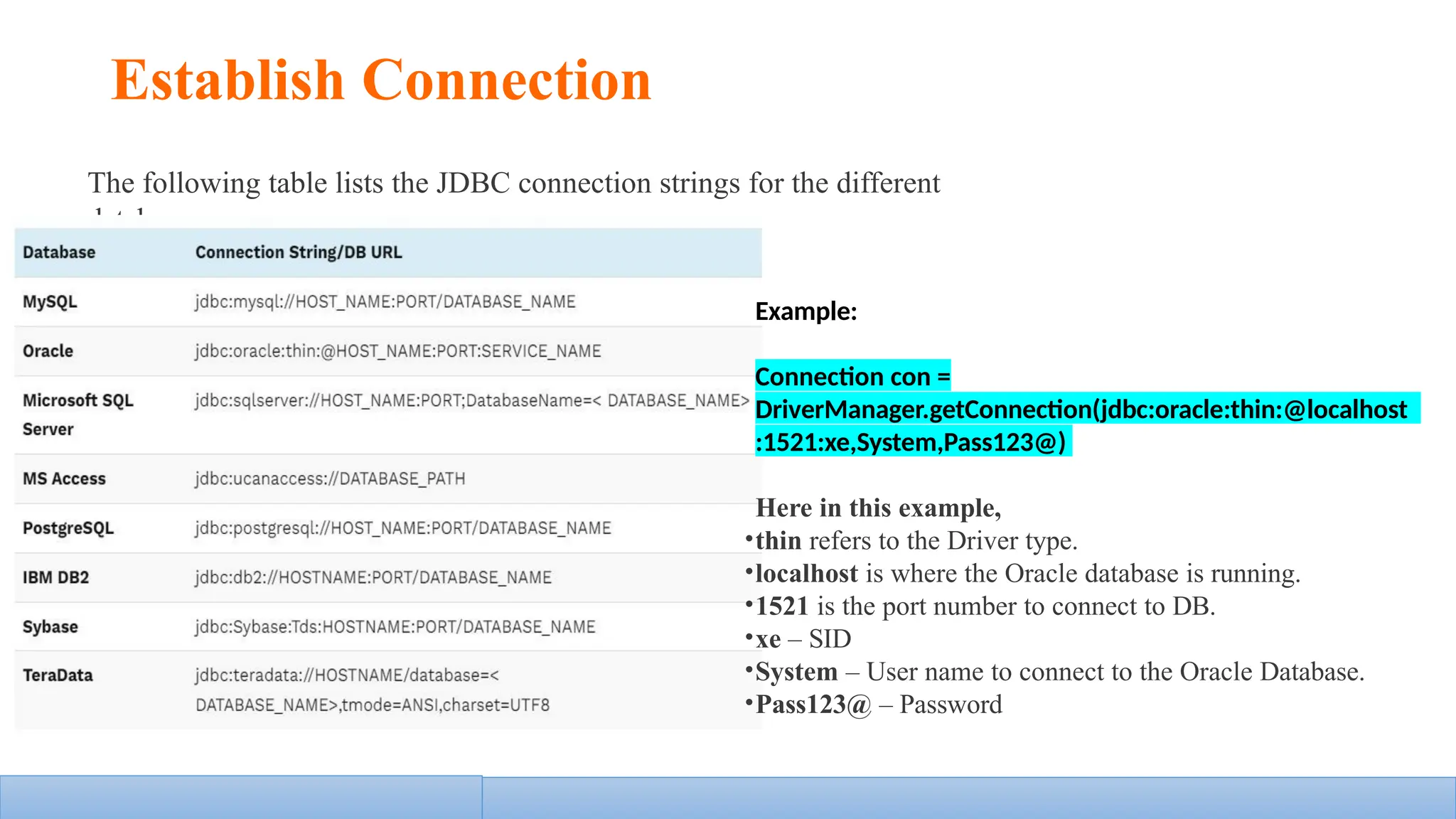Click the IBM DB2 row label
This screenshot has width=1456, height=819.
(x=55, y=577)
